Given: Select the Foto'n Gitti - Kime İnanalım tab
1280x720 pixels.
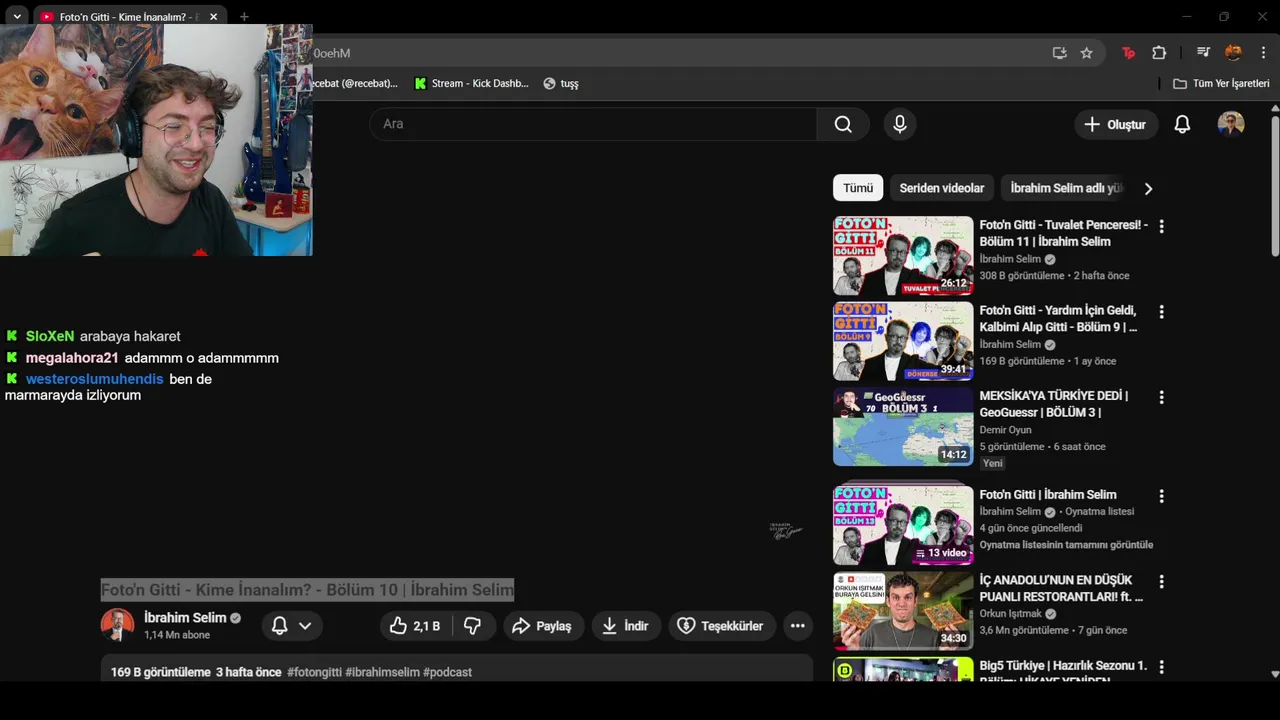Looking at the screenshot, I should pos(128,17).
